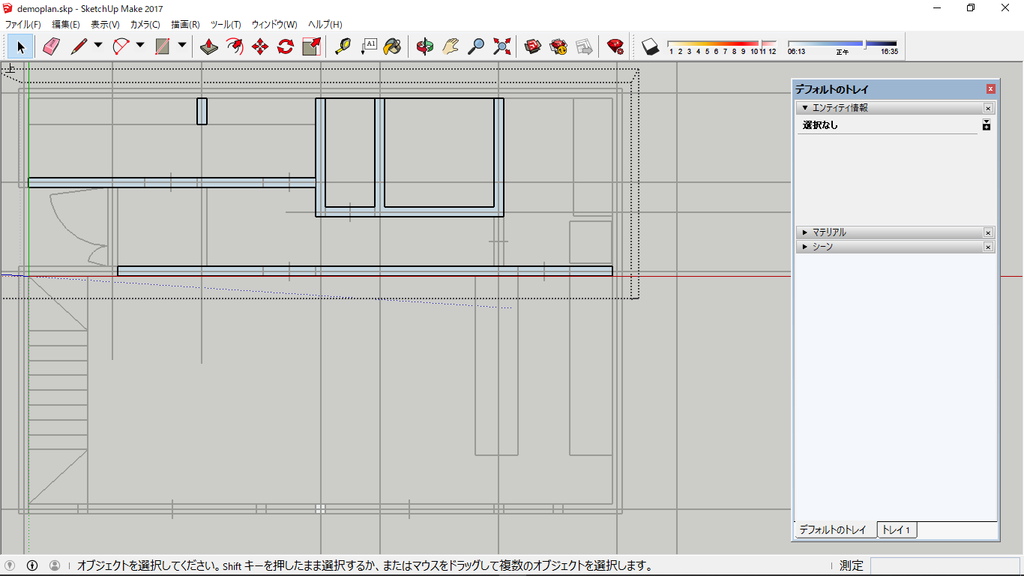Close the エンティティ情報 panel

988,108
